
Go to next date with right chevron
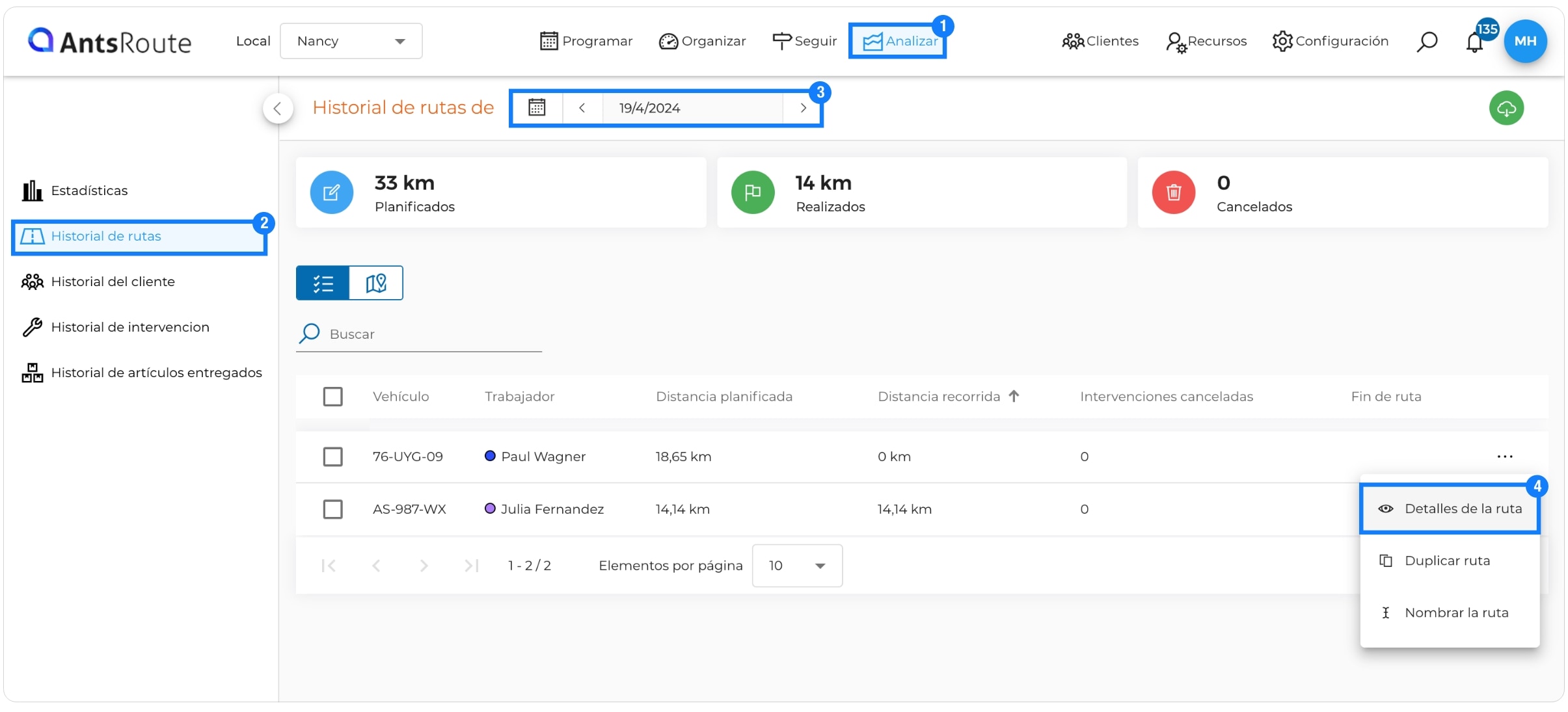(x=804, y=108)
